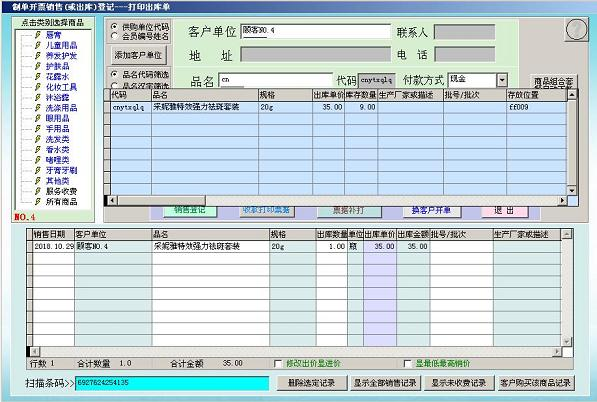Click the 销售登记 button

click(190, 211)
